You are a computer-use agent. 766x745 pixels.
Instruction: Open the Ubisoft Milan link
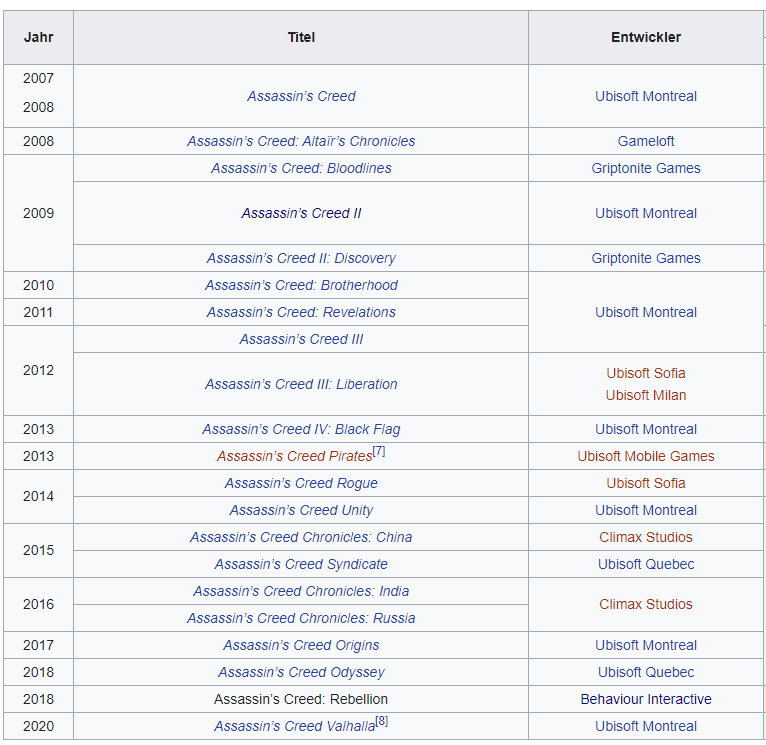point(646,395)
